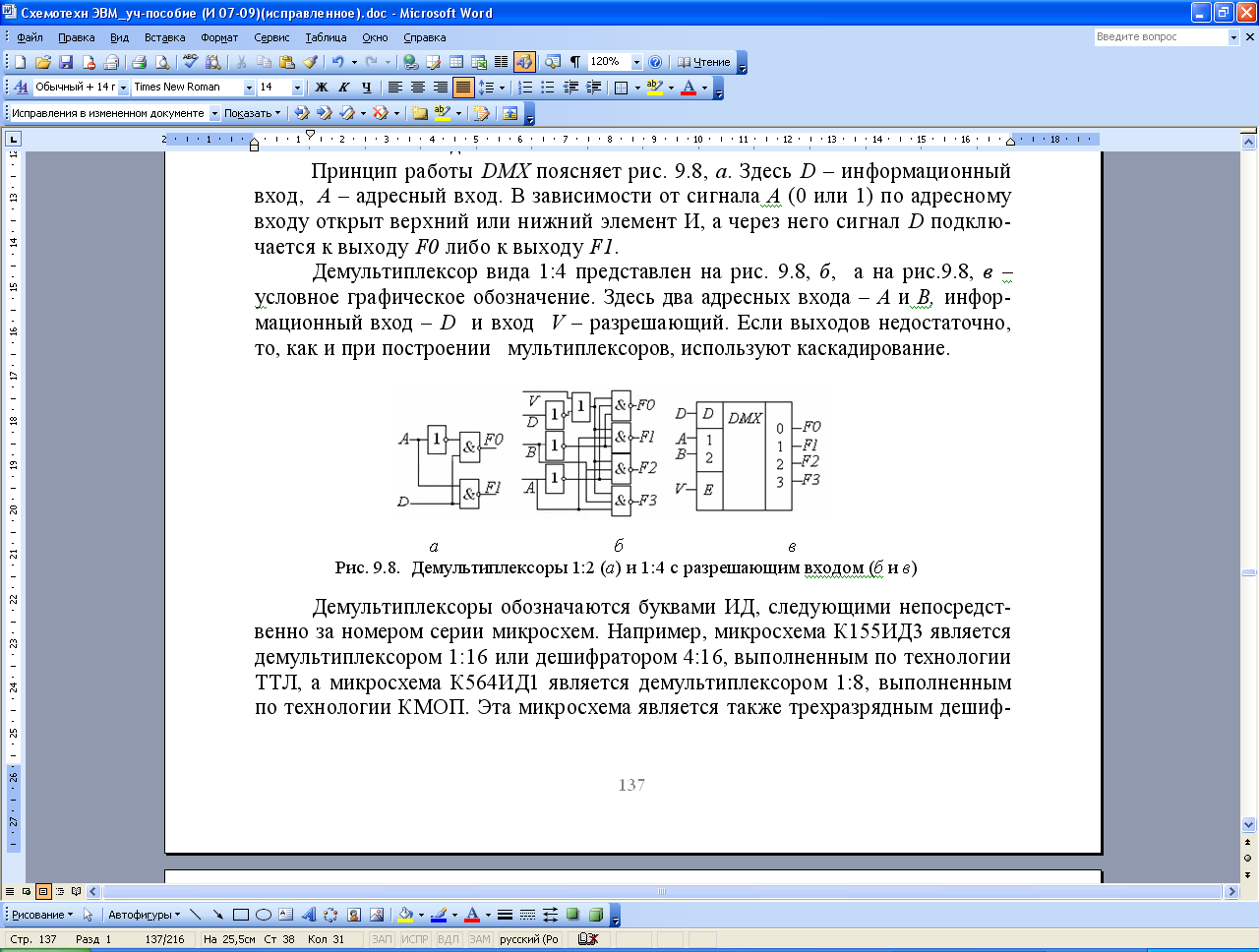The width and height of the screenshot is (1259, 952).
Task: Open the Вставка menu
Action: 164,37
